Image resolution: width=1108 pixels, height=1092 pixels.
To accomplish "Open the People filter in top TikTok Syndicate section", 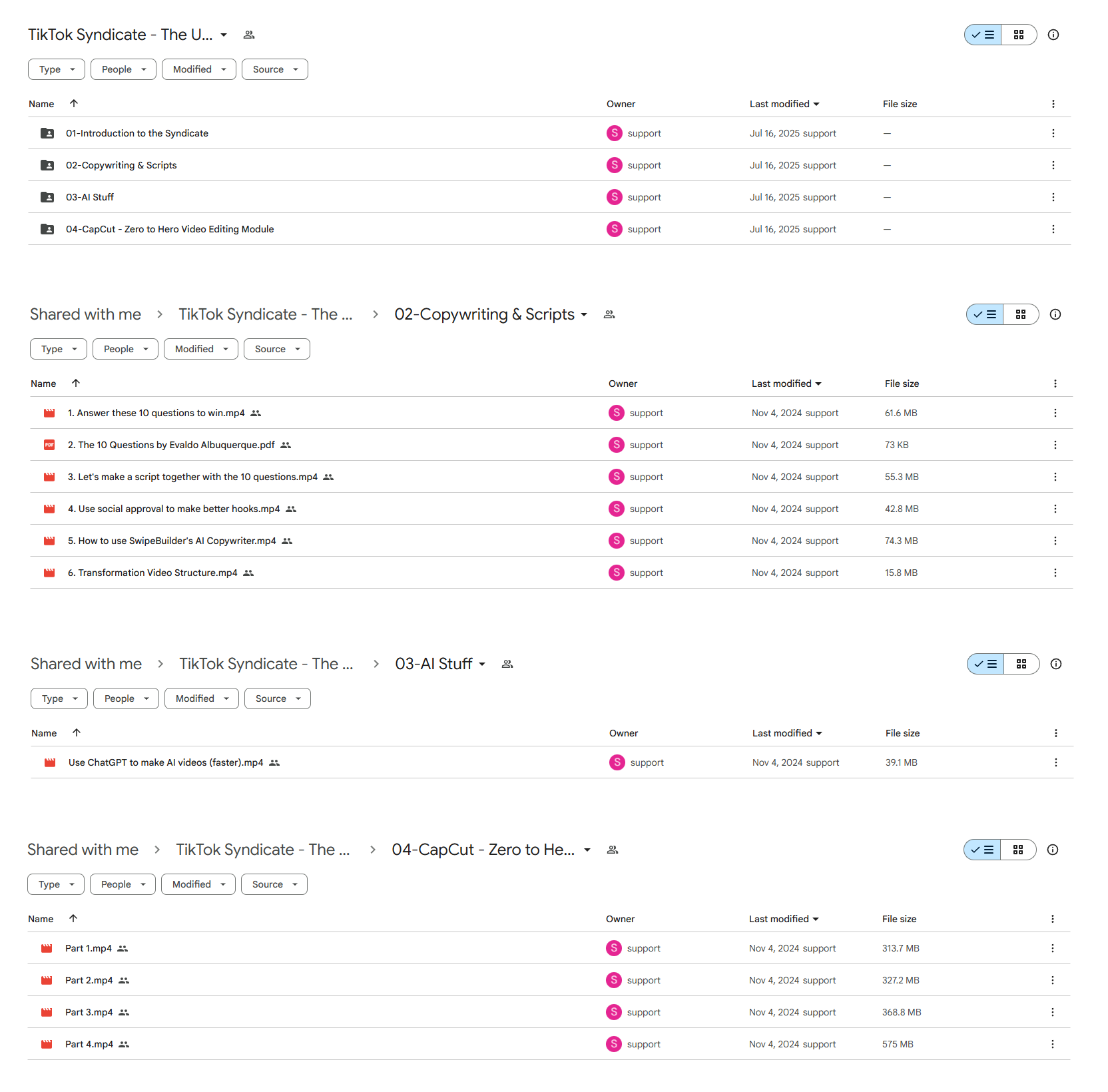I will pos(123,69).
